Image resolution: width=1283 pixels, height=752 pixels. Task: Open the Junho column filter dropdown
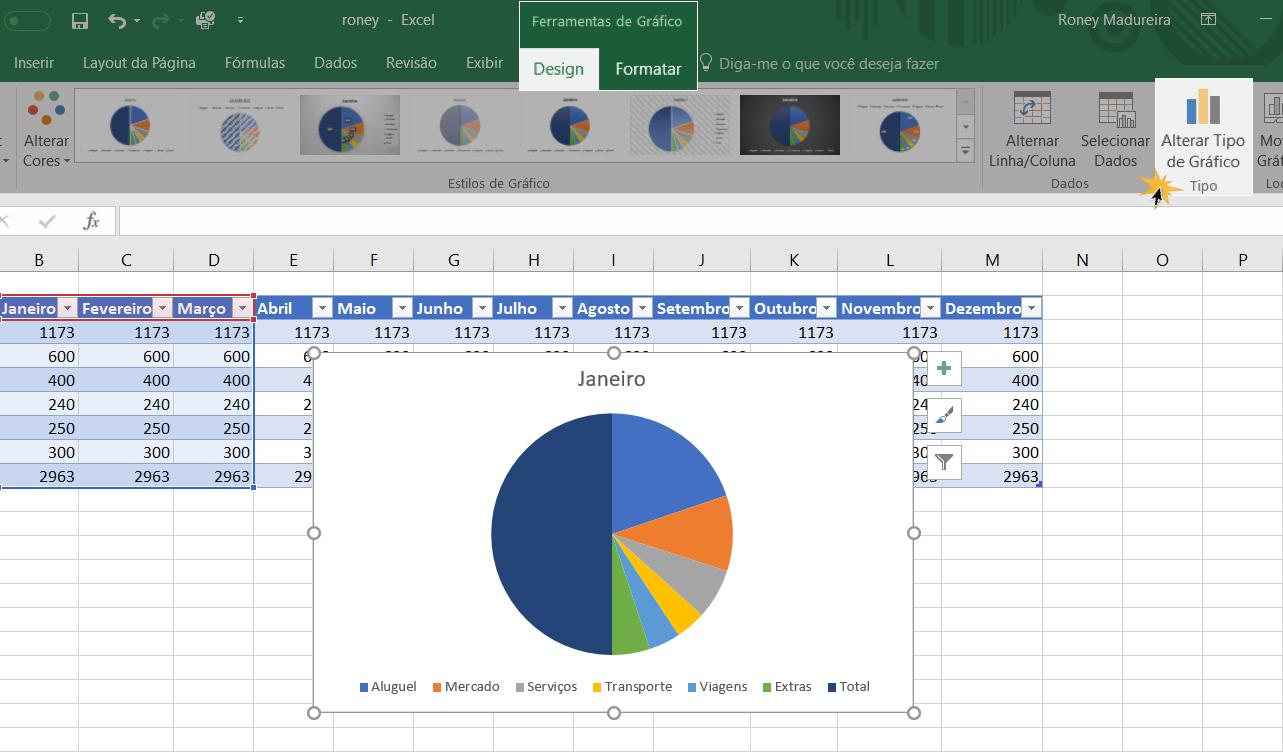click(x=482, y=308)
